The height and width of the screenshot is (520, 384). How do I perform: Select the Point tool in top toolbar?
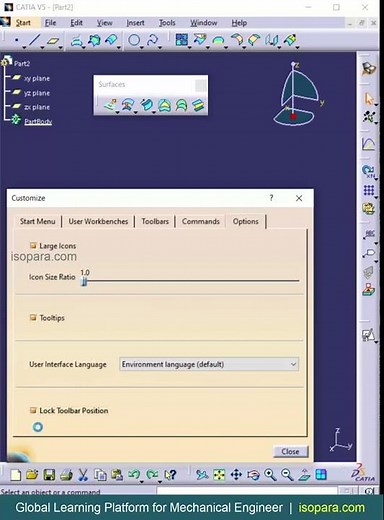[x=16, y=40]
